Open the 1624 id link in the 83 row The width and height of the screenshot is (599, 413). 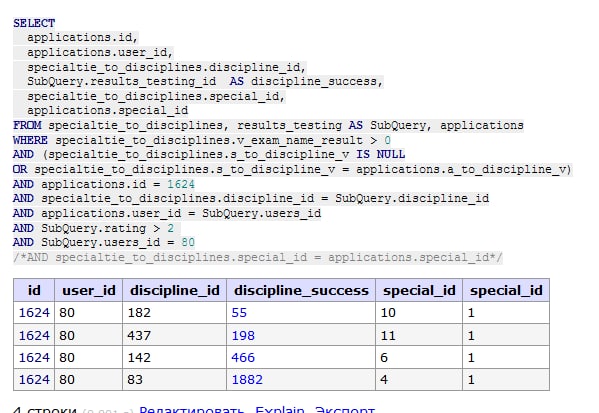pos(34,380)
